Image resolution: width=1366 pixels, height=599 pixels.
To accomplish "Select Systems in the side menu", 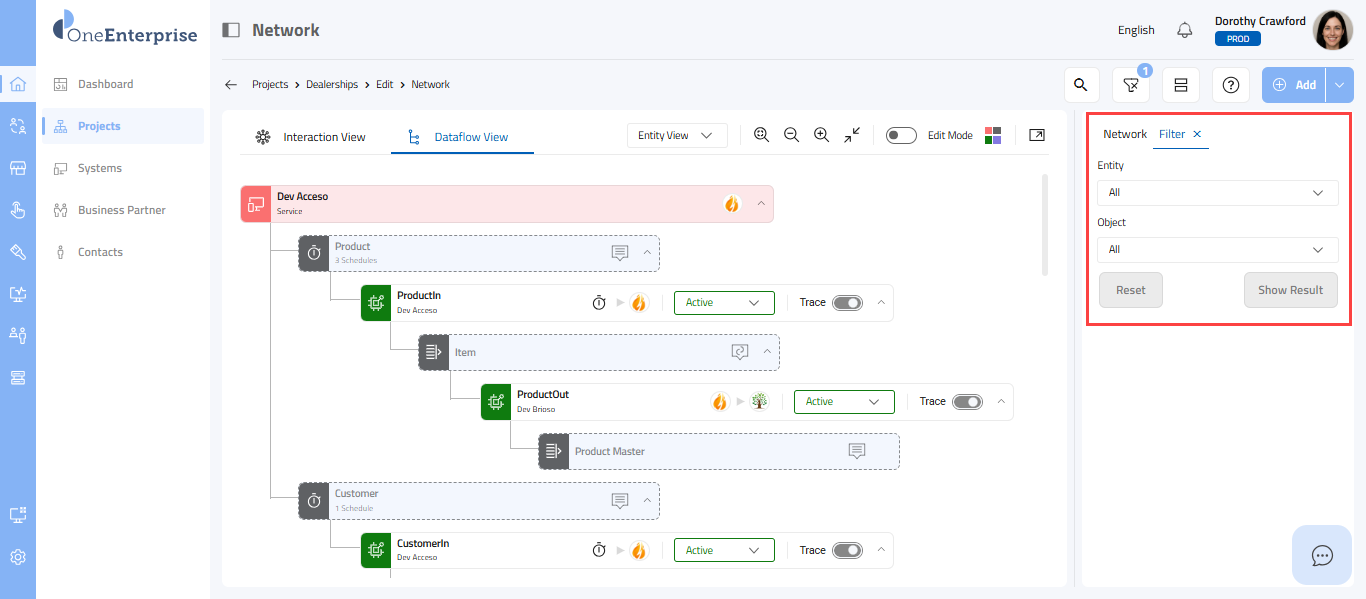I will click(100, 168).
